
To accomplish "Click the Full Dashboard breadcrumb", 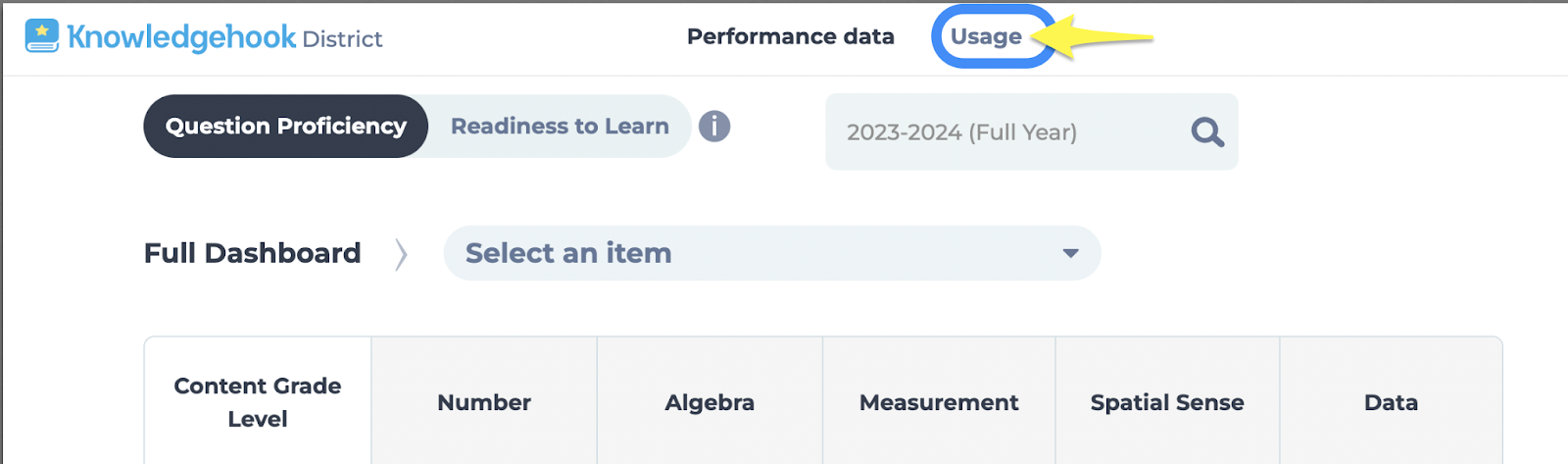I will coord(253,253).
